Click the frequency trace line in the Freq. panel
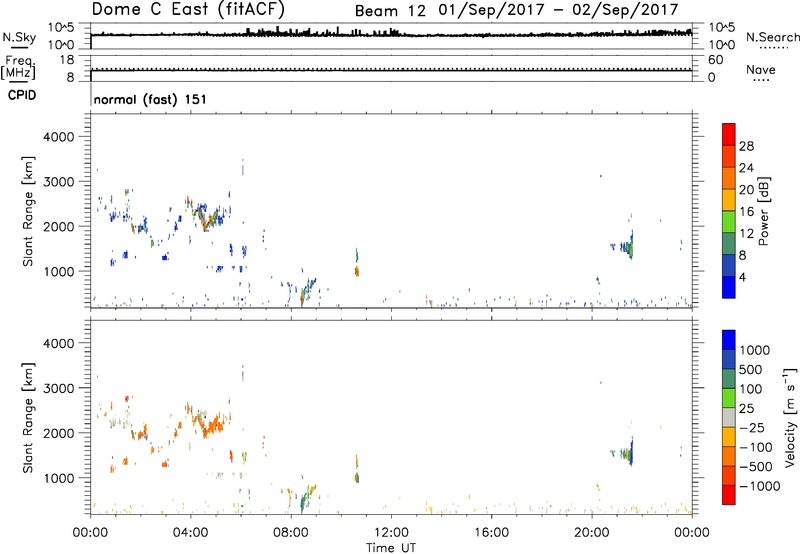 (391, 71)
